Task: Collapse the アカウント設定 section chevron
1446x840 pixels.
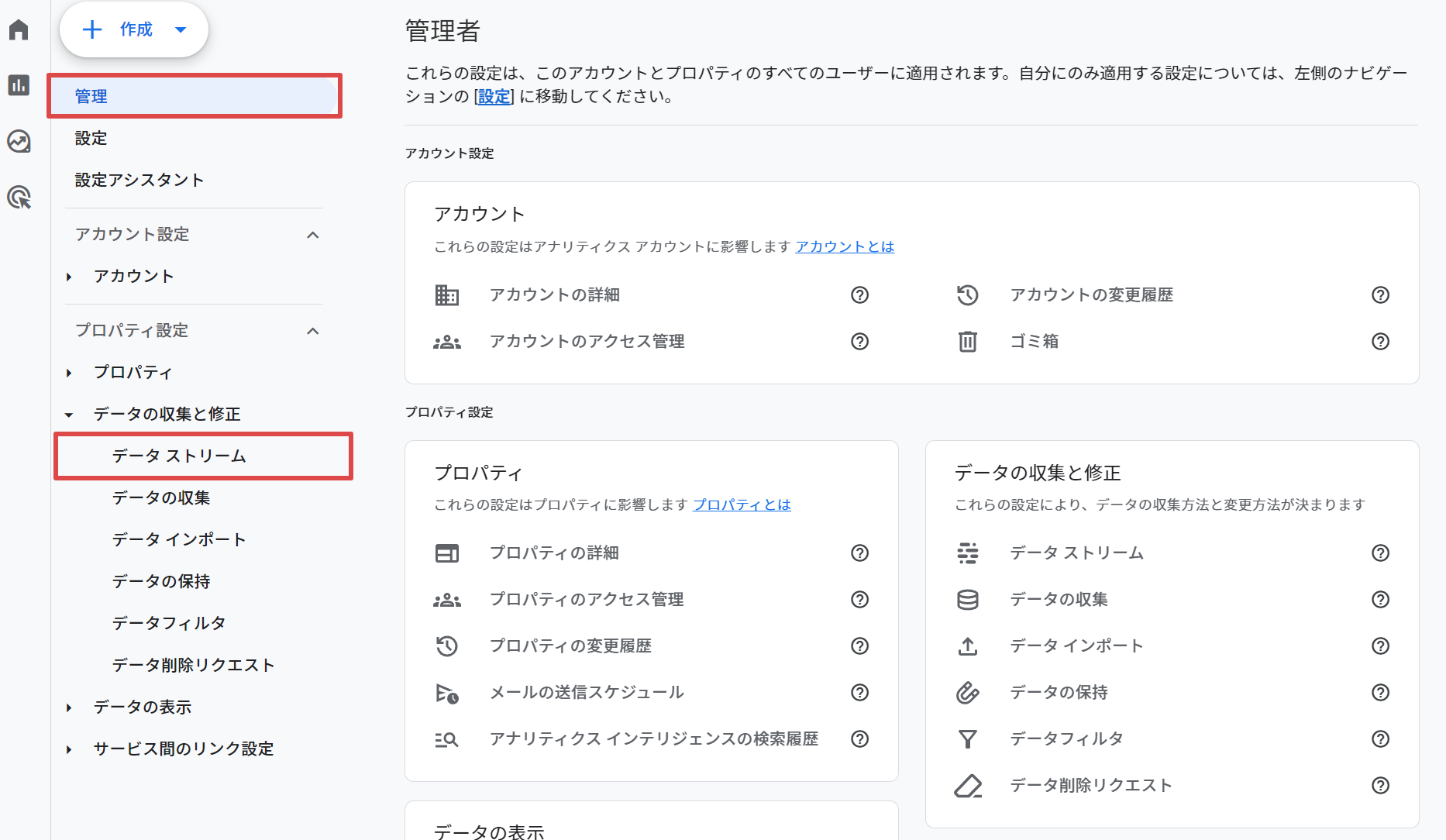Action: 313,235
